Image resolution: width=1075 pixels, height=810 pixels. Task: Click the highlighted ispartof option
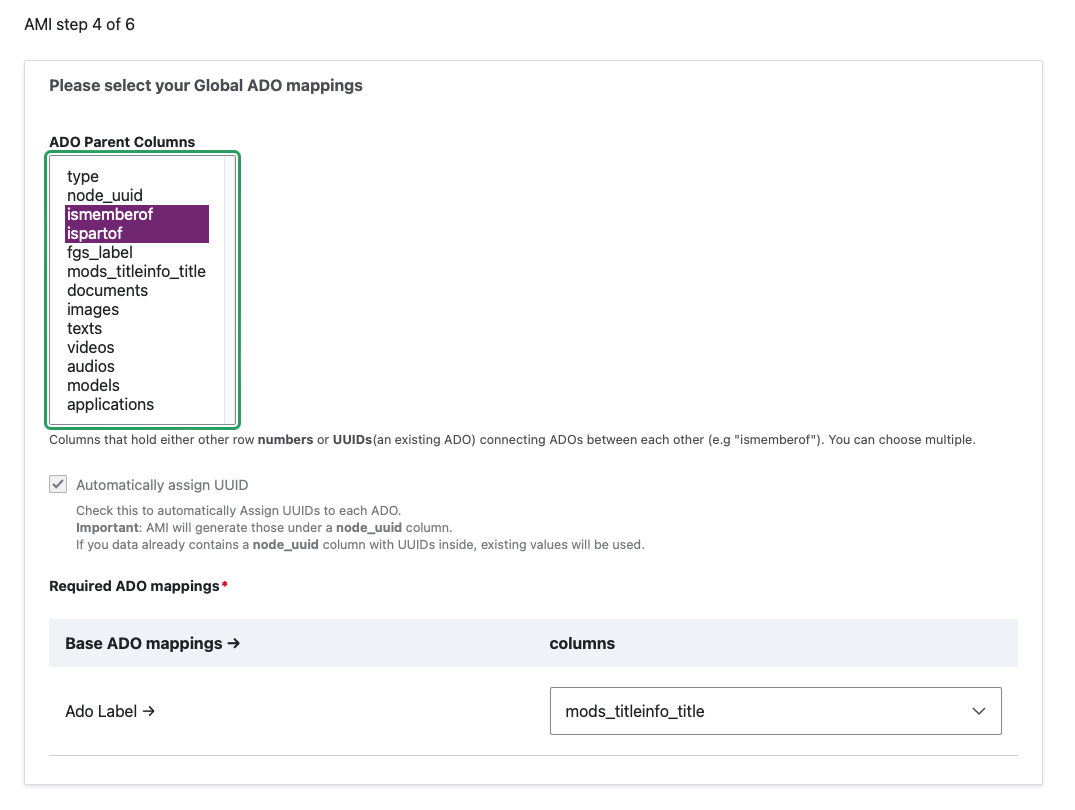[95, 234]
